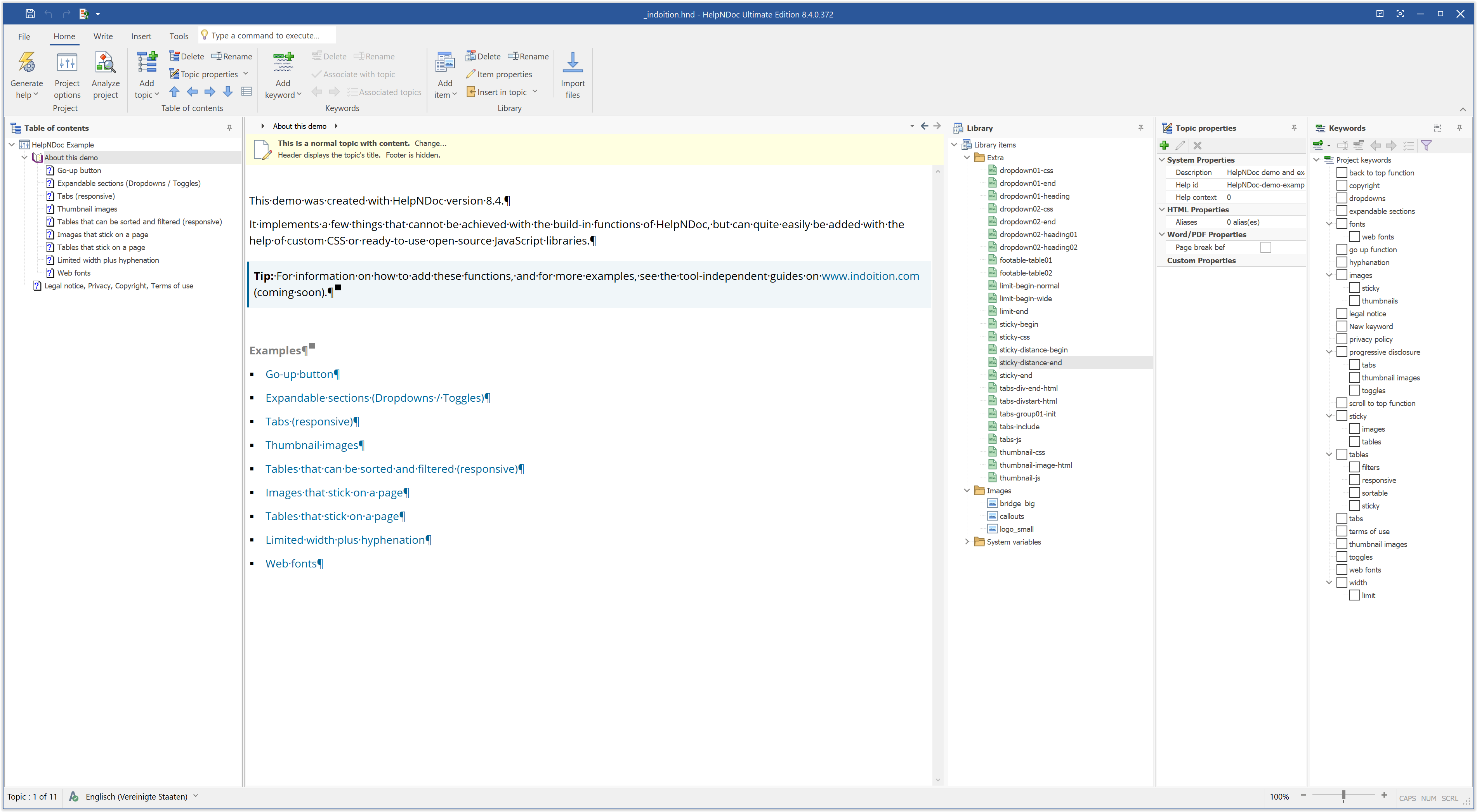
Task: Rename the selected library item
Action: click(x=528, y=56)
